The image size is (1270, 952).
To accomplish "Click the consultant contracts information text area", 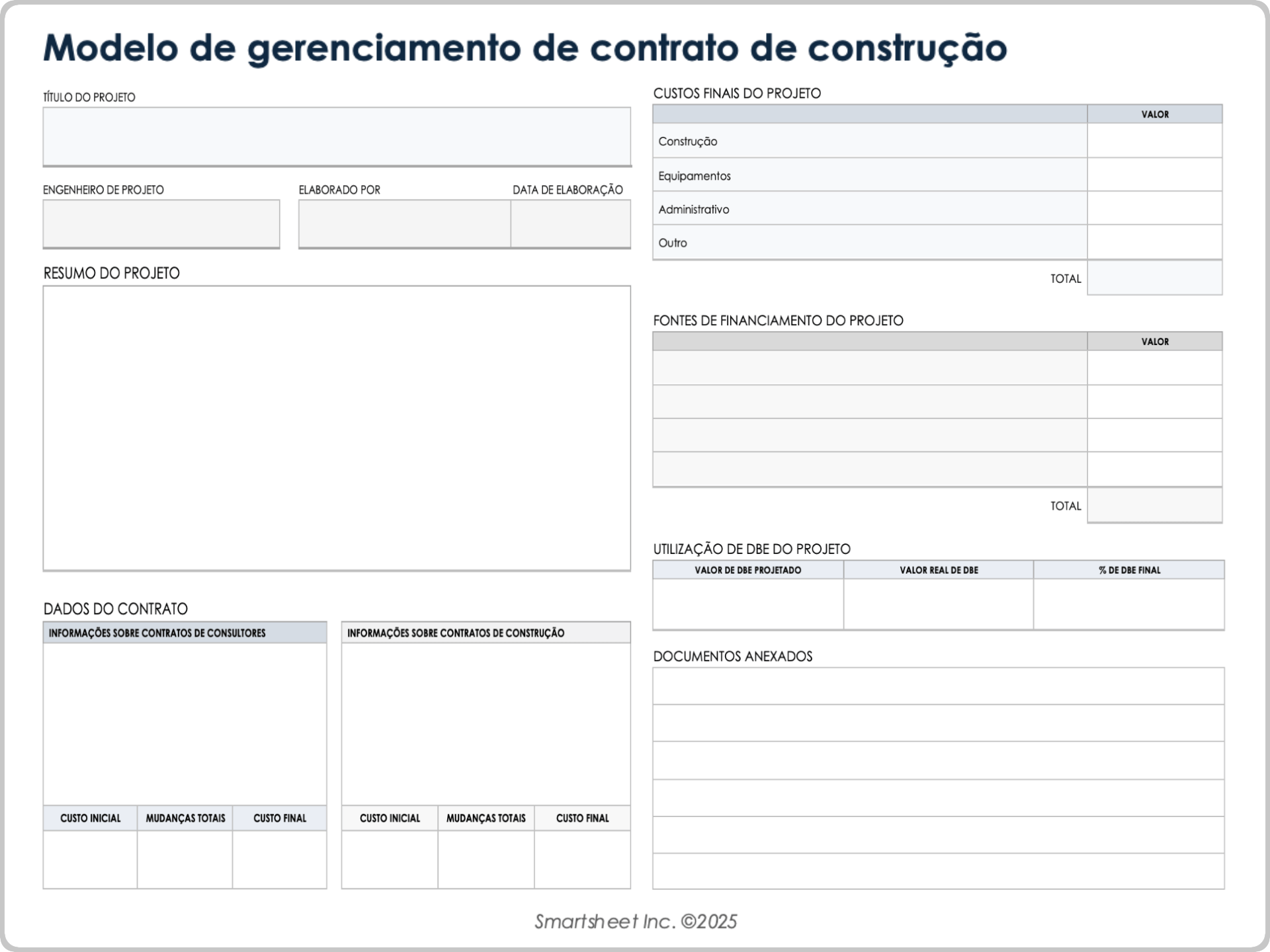I will (185, 724).
